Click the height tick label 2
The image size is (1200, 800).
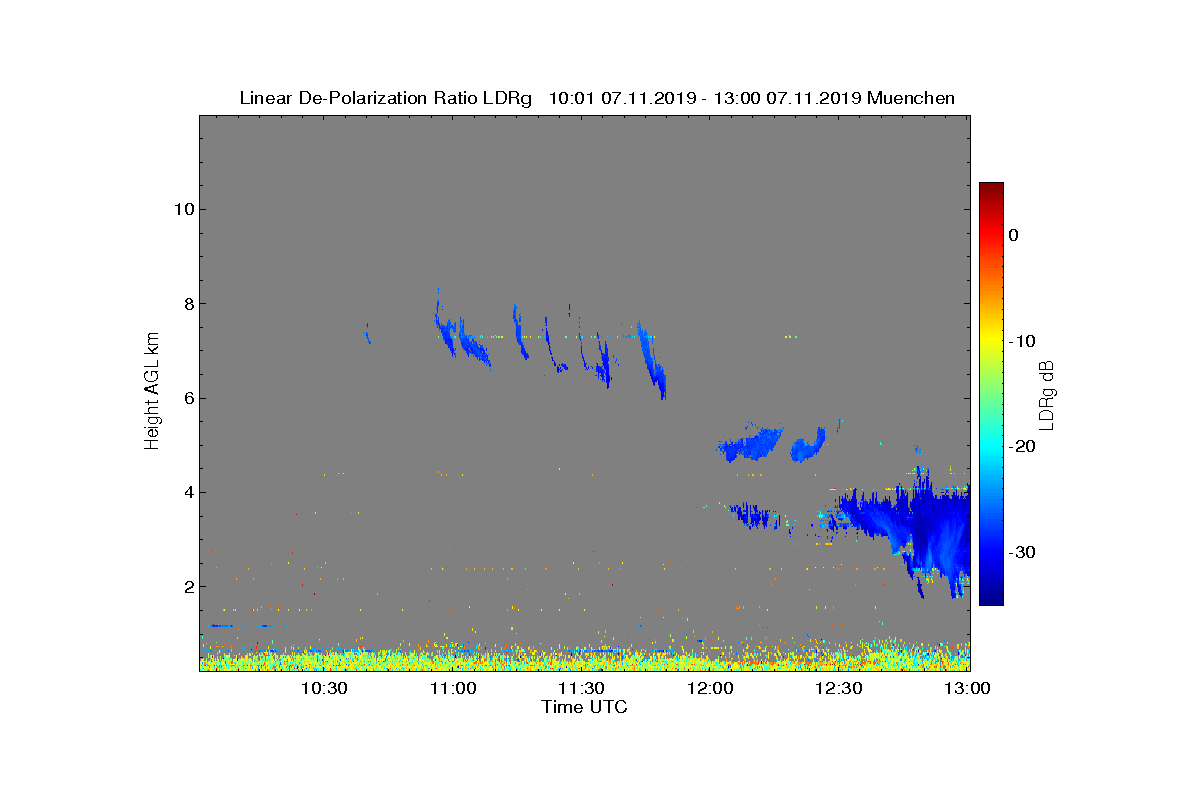click(187, 586)
